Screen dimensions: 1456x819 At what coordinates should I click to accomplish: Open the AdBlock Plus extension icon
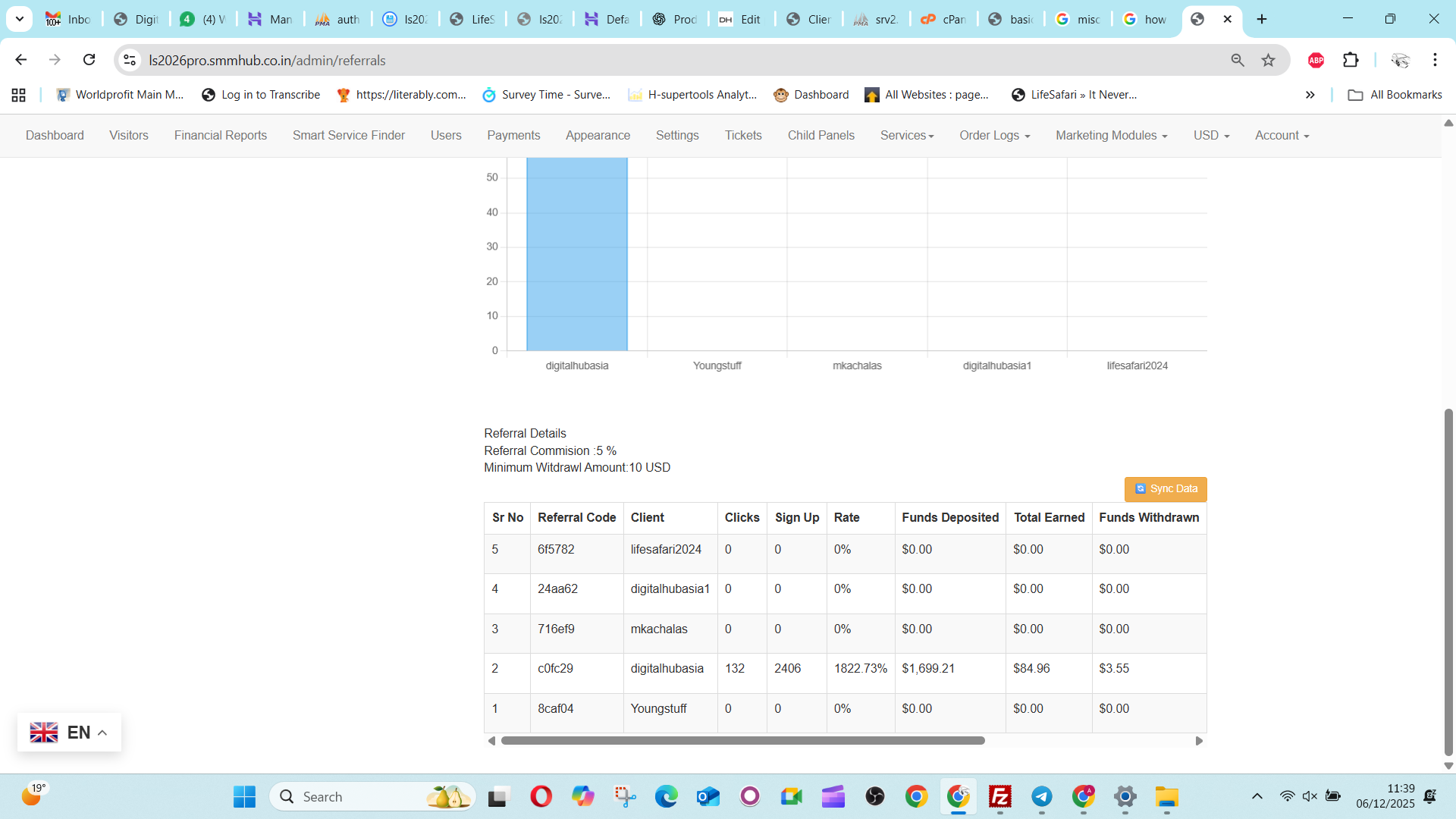click(1316, 60)
